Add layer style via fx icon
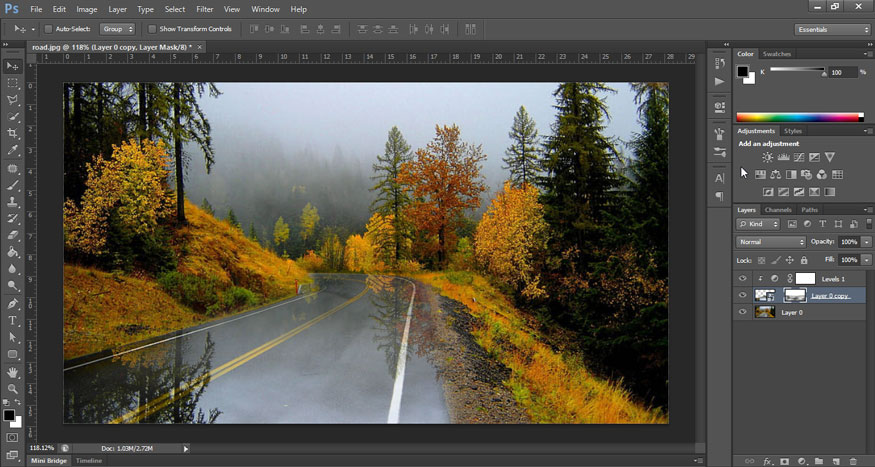 click(x=768, y=461)
